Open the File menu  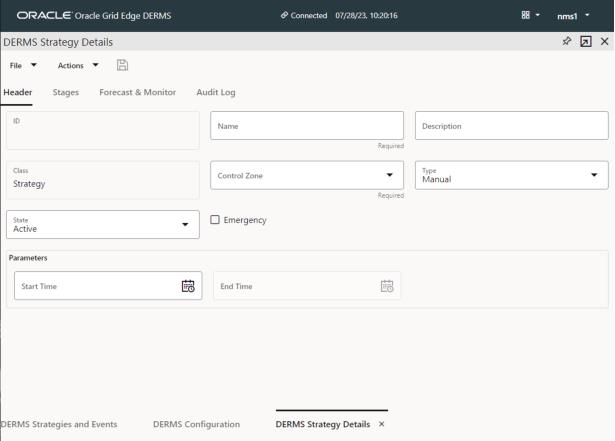[x=23, y=66]
